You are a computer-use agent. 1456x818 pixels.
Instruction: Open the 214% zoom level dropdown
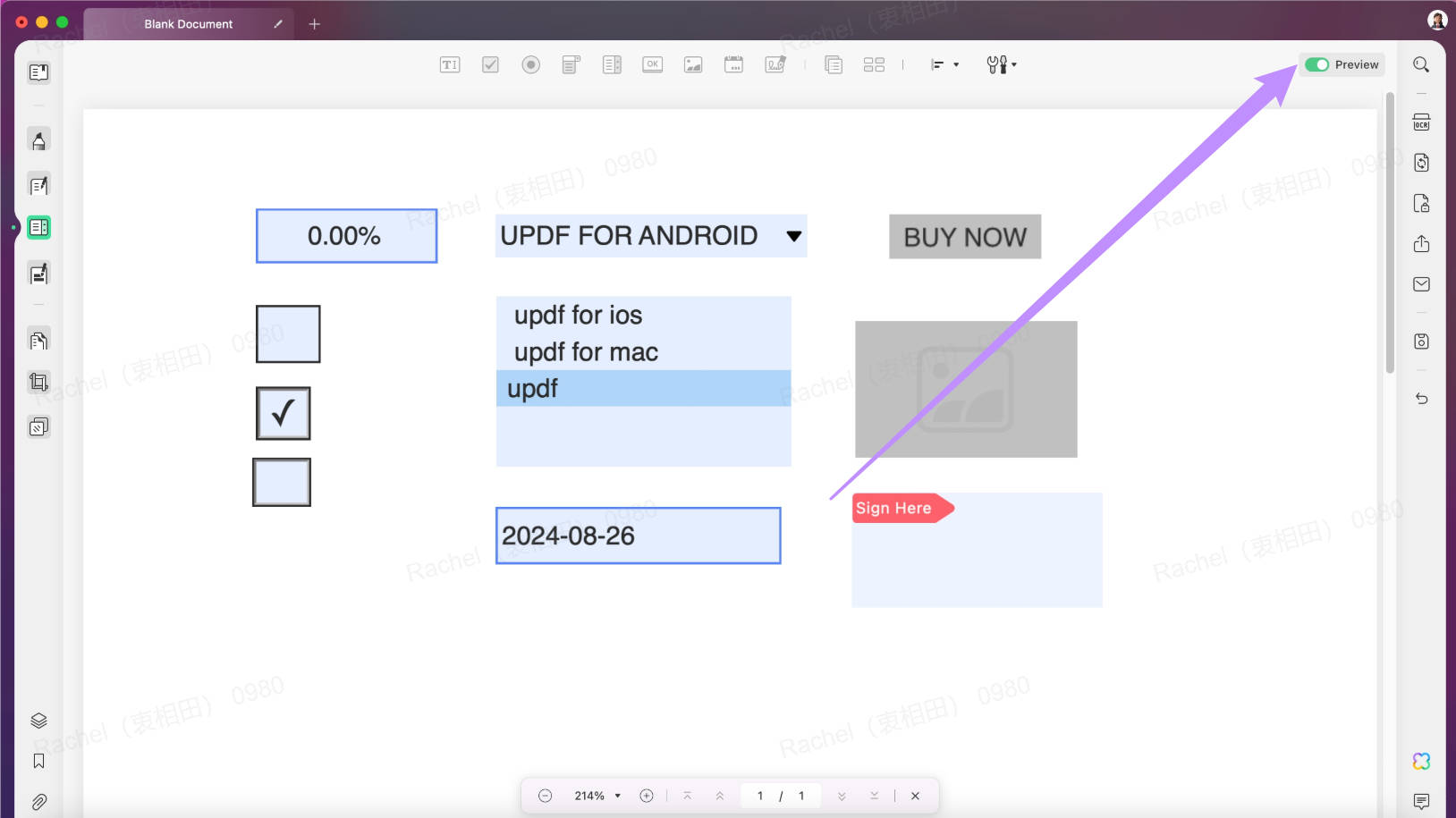click(597, 796)
